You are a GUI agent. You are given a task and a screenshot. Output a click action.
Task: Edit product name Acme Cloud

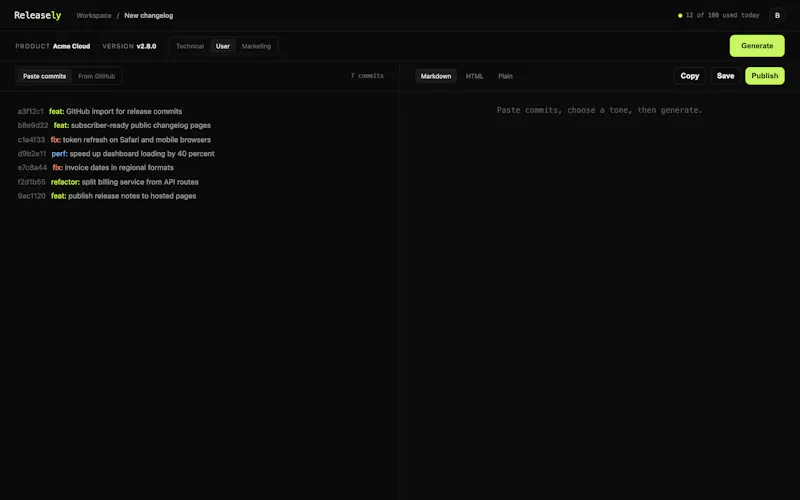tap(71, 46)
